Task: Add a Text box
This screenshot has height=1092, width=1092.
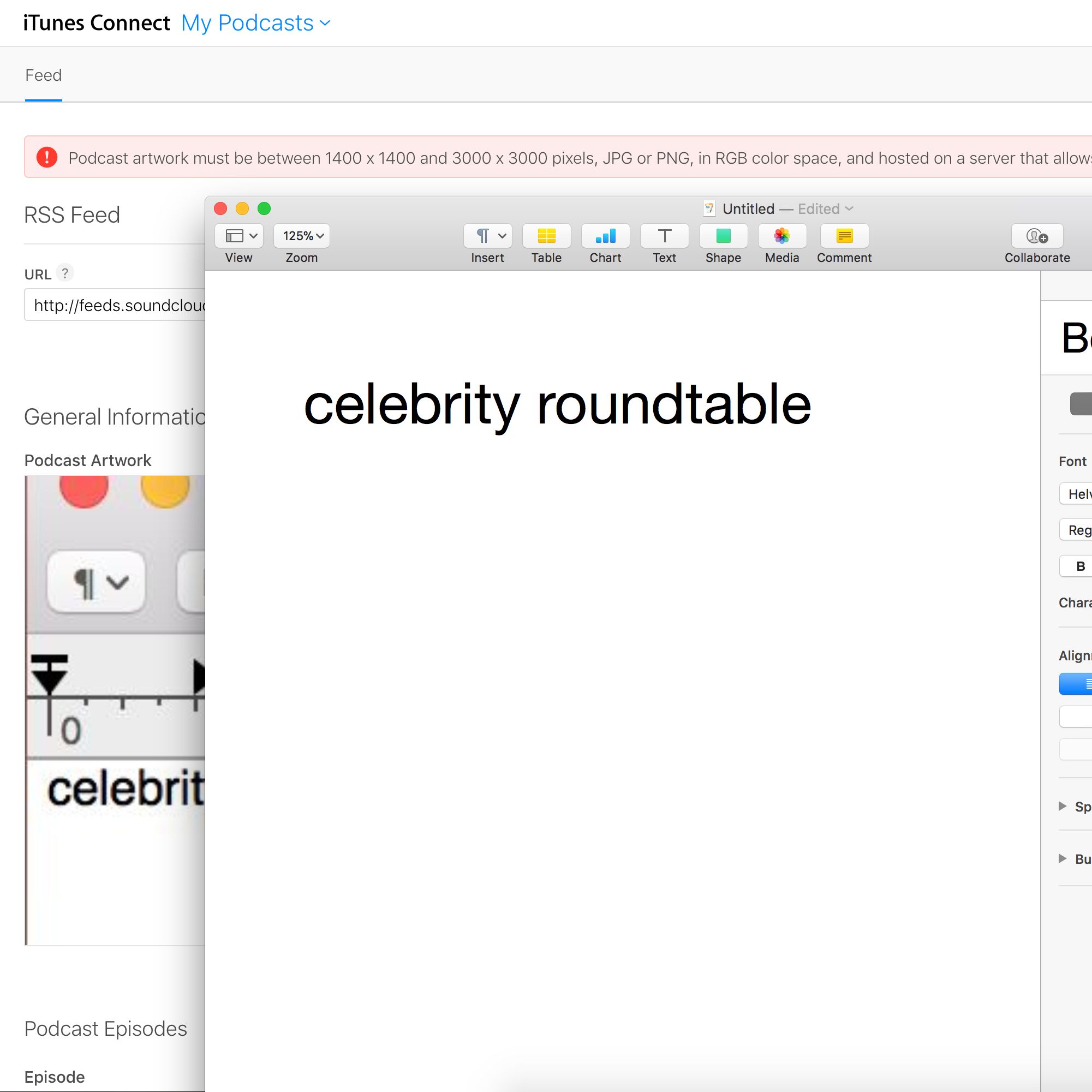Action: tap(664, 236)
